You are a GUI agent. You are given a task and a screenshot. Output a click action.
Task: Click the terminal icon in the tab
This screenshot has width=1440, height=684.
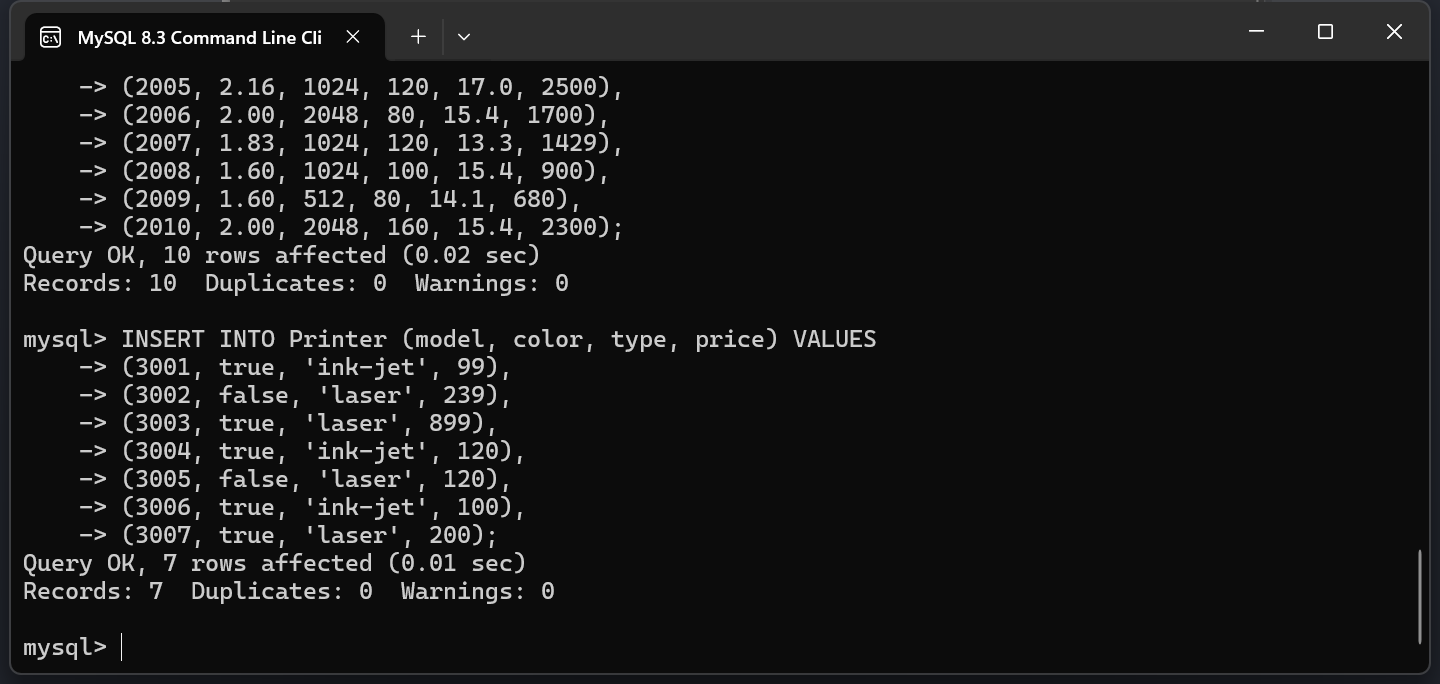[50, 37]
